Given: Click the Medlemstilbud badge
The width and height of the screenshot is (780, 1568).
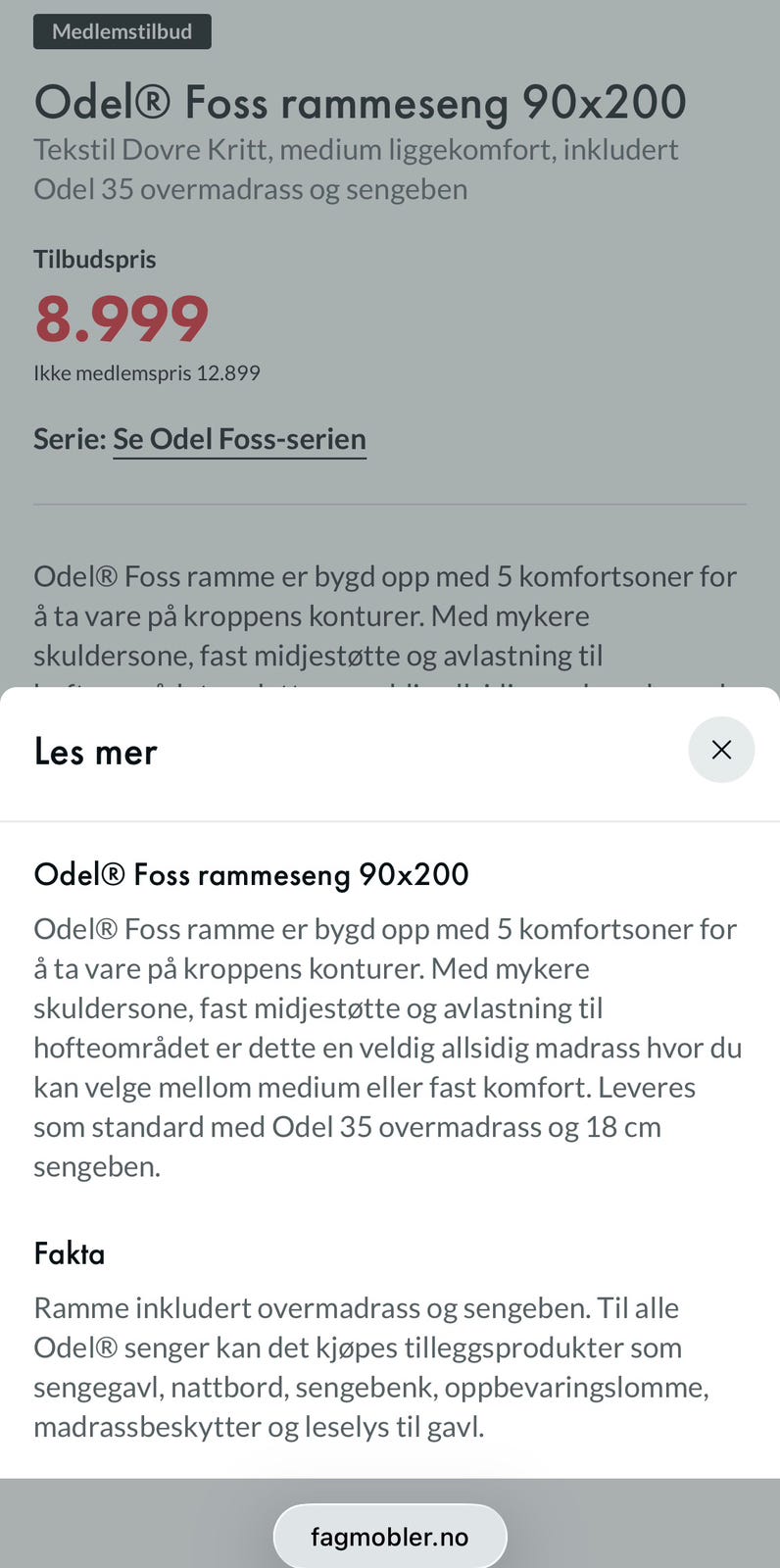Looking at the screenshot, I should pyautogui.click(x=122, y=31).
